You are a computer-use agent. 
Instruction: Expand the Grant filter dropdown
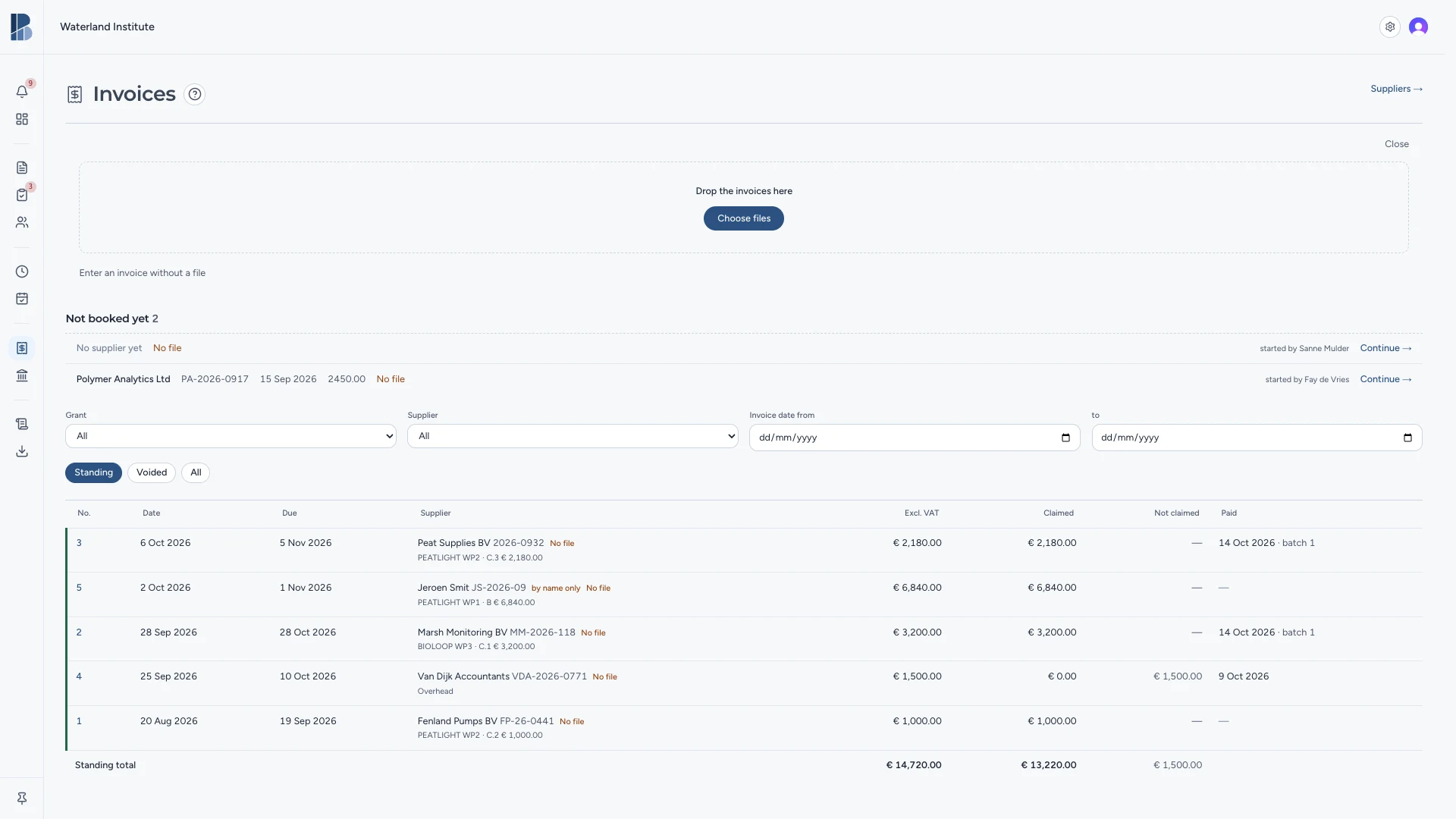pos(231,436)
